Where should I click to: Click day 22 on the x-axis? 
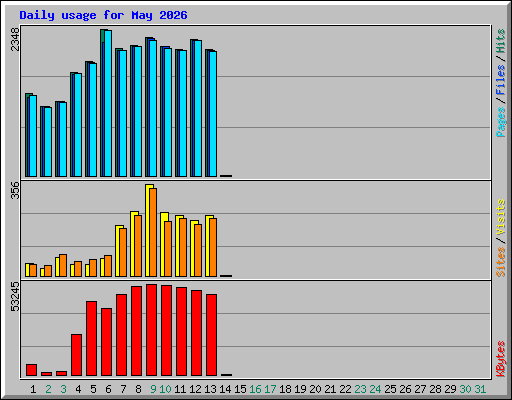tap(345, 389)
